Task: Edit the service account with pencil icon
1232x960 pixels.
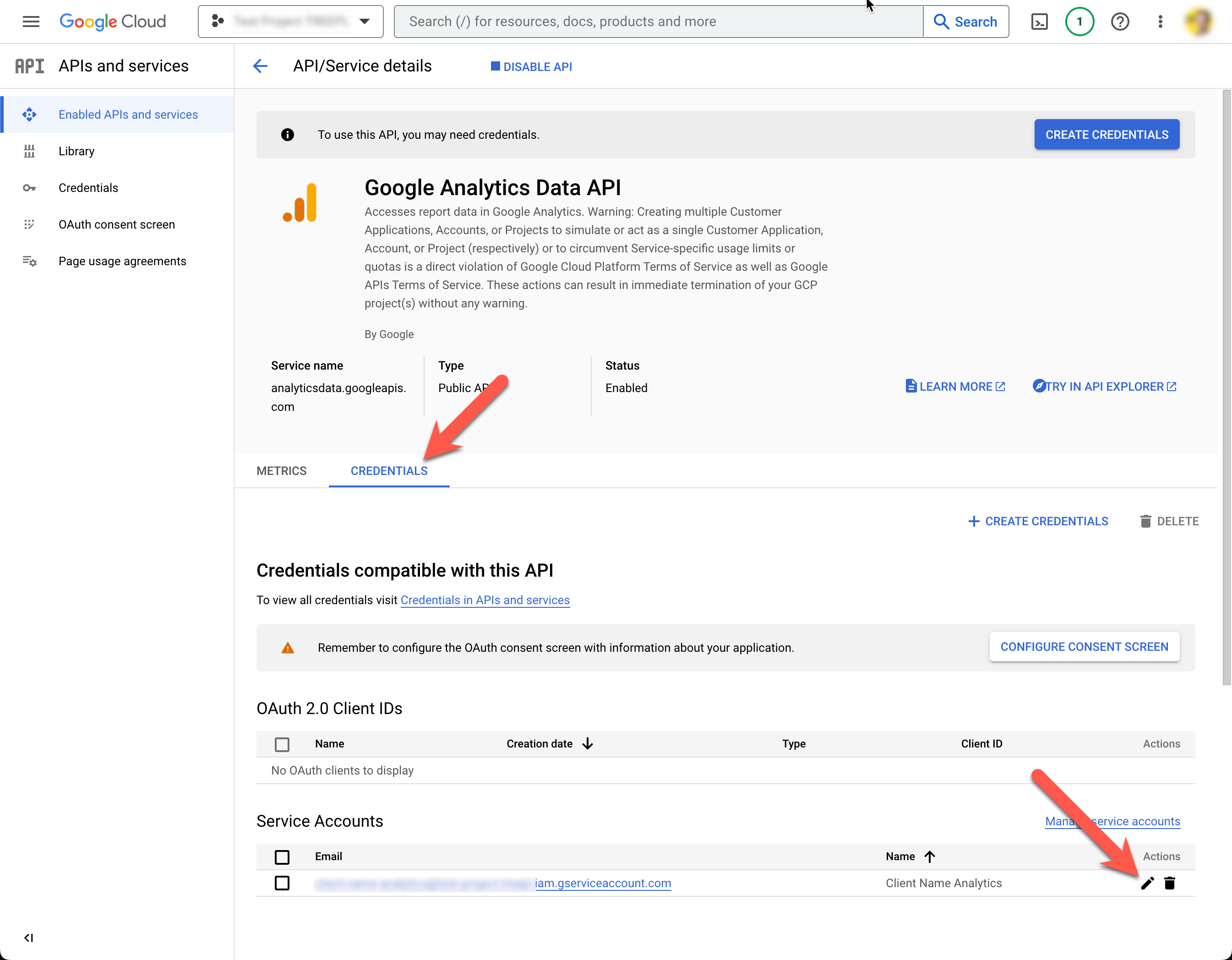Action: point(1147,884)
